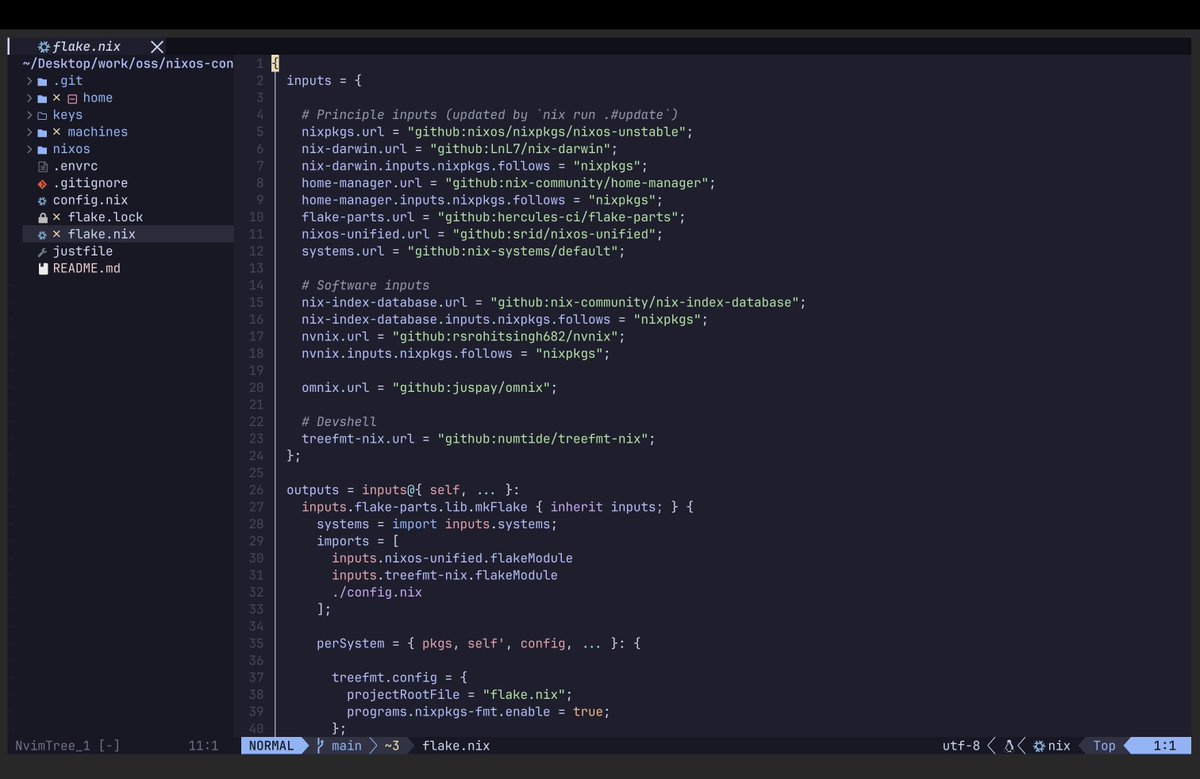Open the .git folder entry
The image size is (1200, 779).
(68, 81)
